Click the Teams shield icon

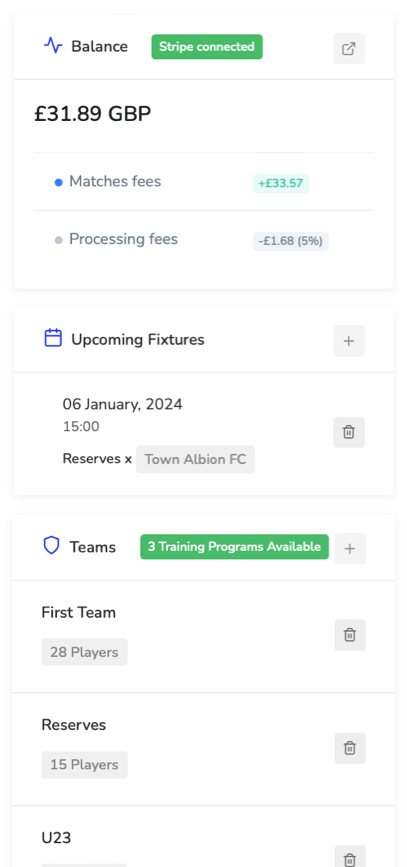point(51,546)
